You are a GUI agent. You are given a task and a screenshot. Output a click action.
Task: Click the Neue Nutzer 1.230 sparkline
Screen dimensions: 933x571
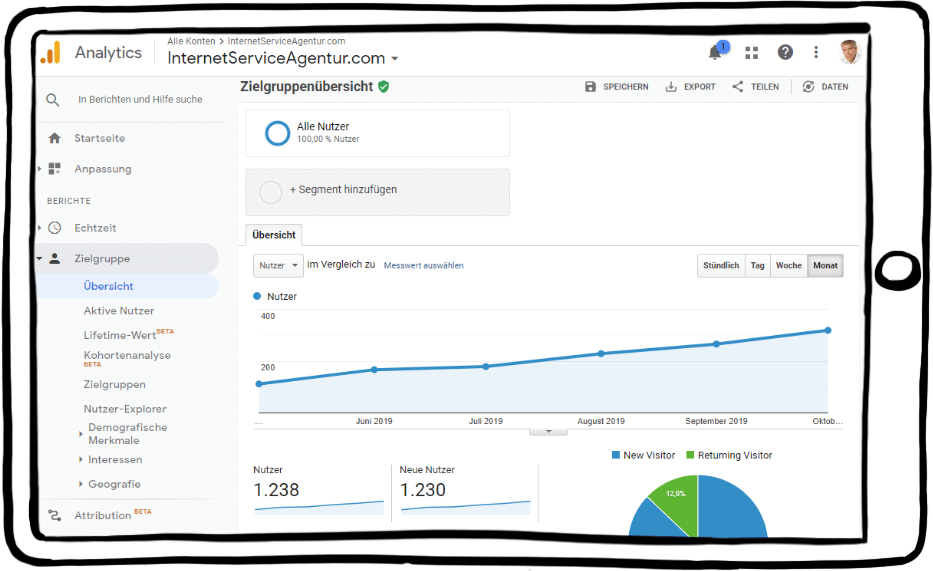pyautogui.click(x=465, y=507)
